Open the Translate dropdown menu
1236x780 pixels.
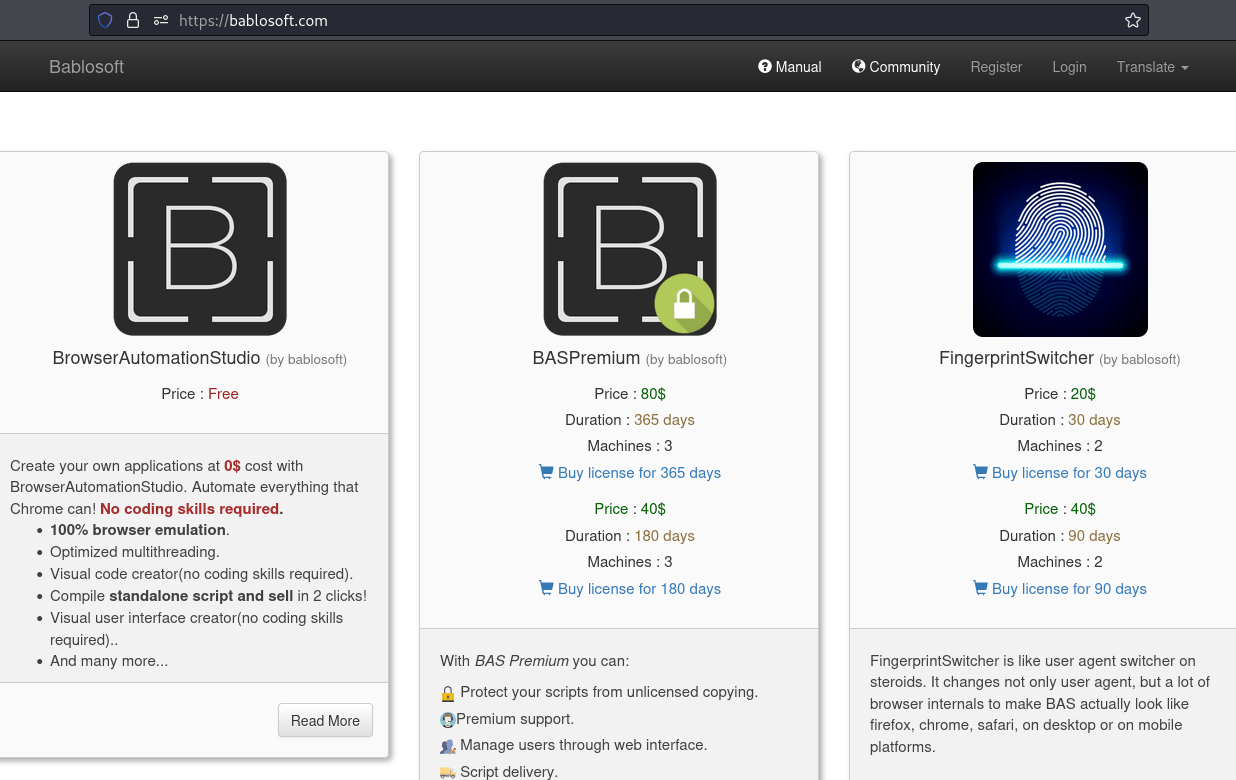(1152, 67)
